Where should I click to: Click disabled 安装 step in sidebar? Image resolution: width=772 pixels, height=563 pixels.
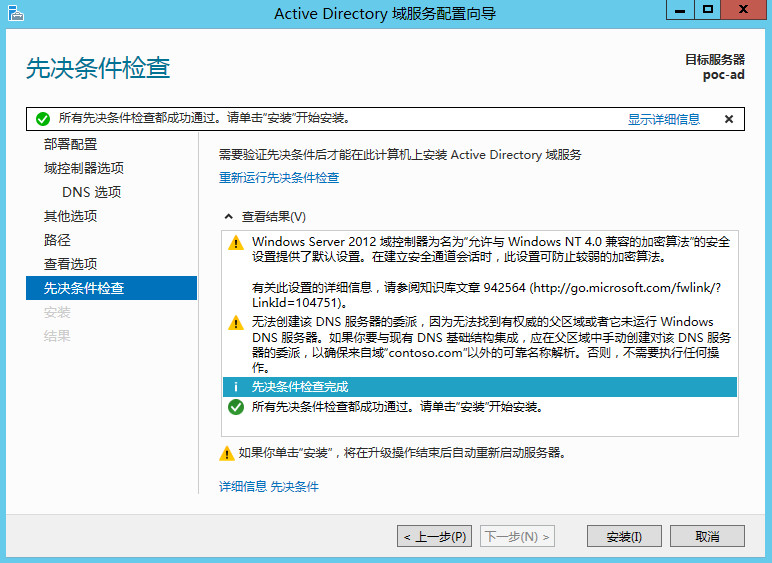[x=57, y=312]
